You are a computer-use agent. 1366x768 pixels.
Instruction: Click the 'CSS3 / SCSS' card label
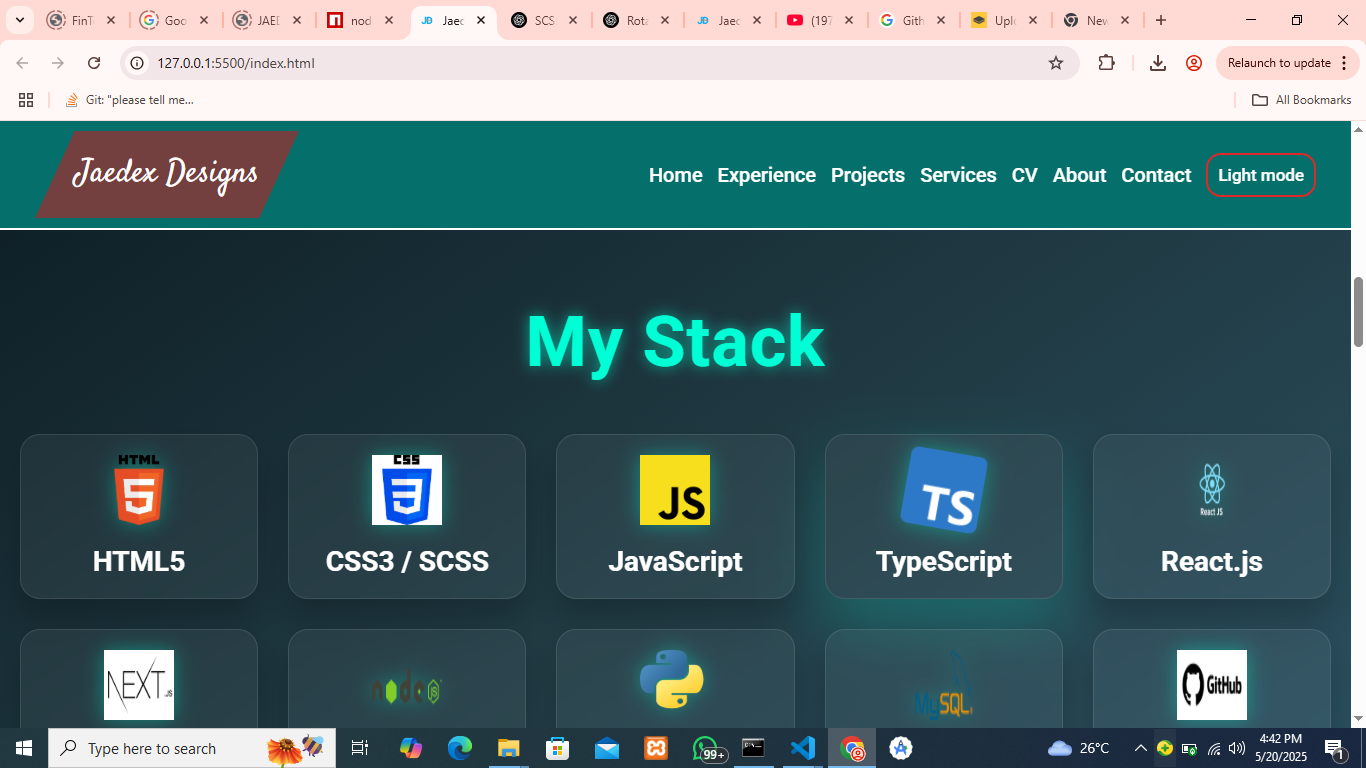[x=407, y=562]
